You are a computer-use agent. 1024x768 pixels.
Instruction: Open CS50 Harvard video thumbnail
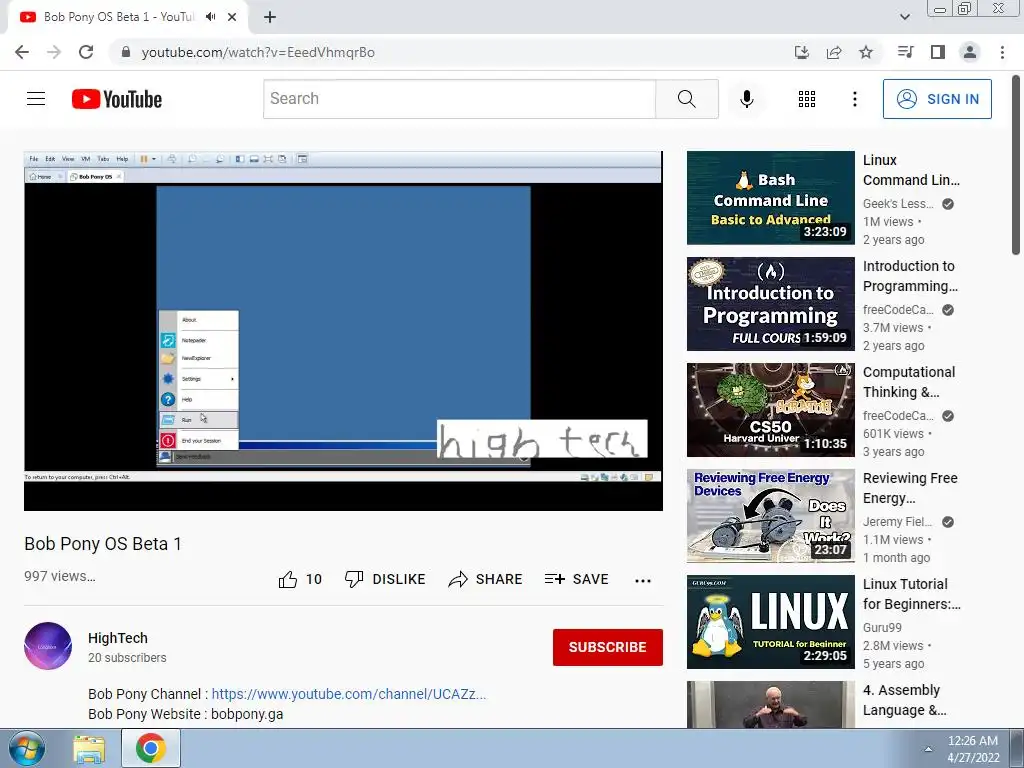[771, 410]
